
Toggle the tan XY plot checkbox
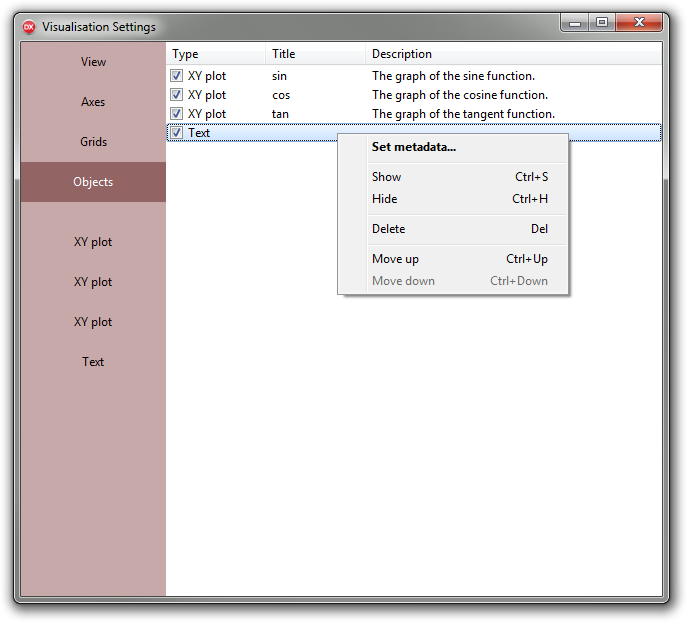176,114
